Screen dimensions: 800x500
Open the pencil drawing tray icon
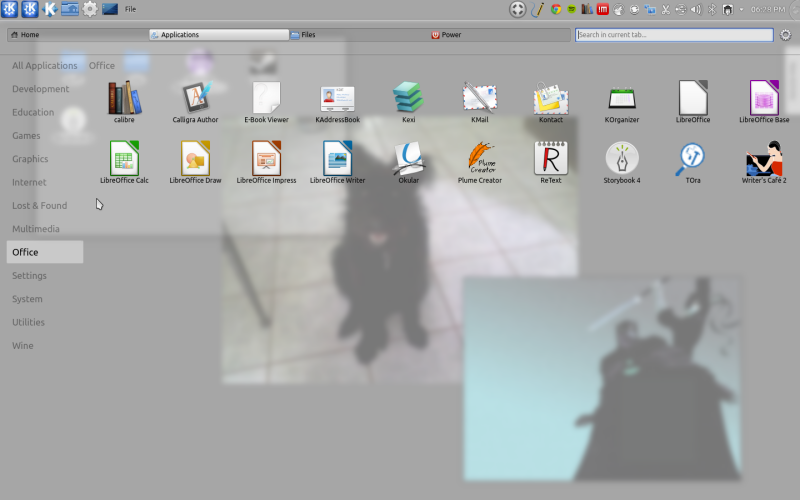point(537,9)
